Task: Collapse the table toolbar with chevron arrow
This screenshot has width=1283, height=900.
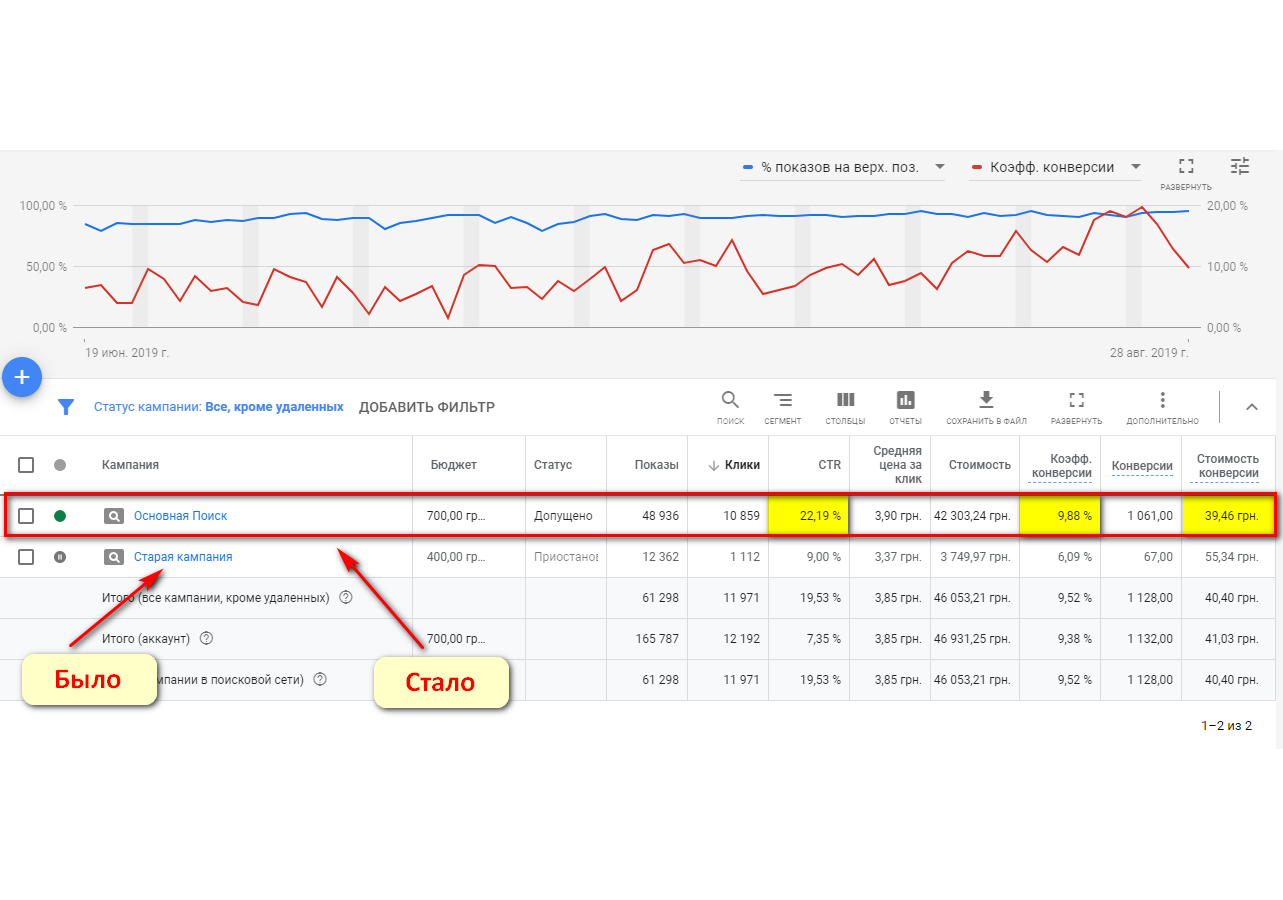Action: [x=1251, y=407]
